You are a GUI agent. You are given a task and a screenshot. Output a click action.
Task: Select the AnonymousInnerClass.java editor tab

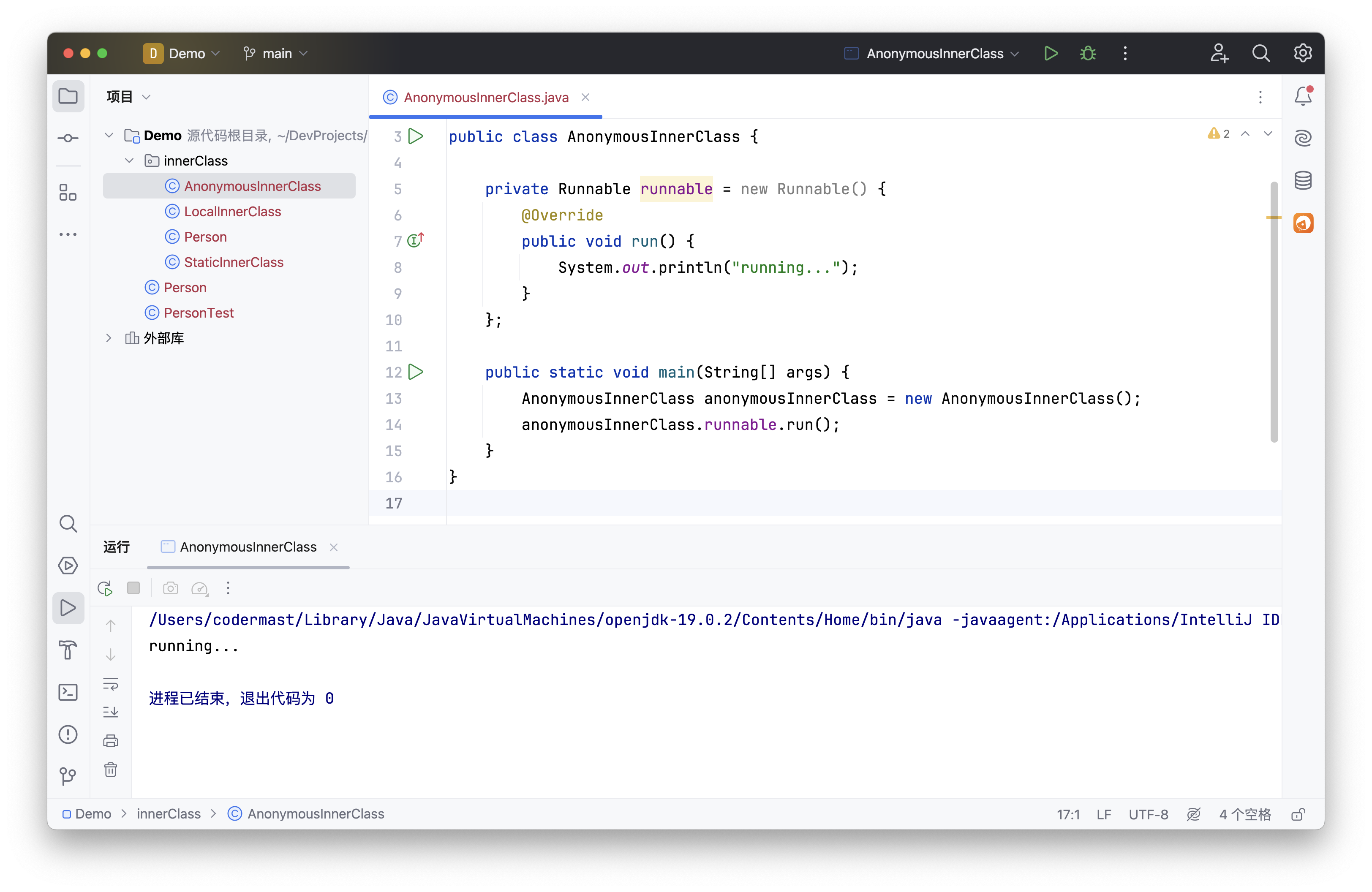point(486,98)
